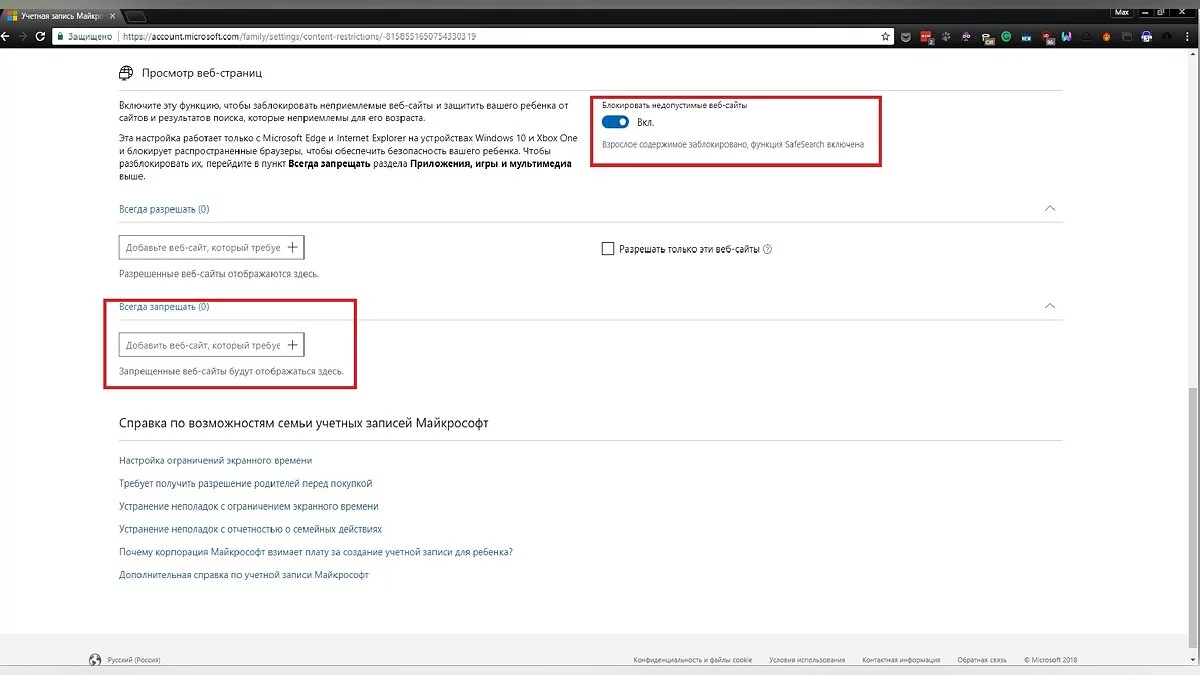The height and width of the screenshot is (675, 1200).
Task: Open the red extension with badge 2
Action: coord(927,37)
